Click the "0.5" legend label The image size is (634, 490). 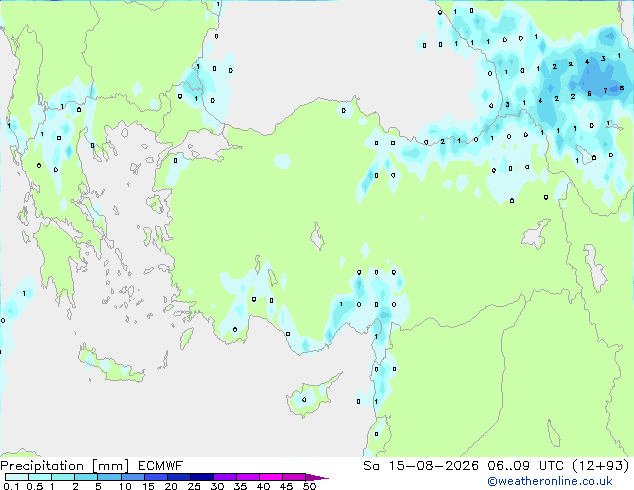click(34, 486)
